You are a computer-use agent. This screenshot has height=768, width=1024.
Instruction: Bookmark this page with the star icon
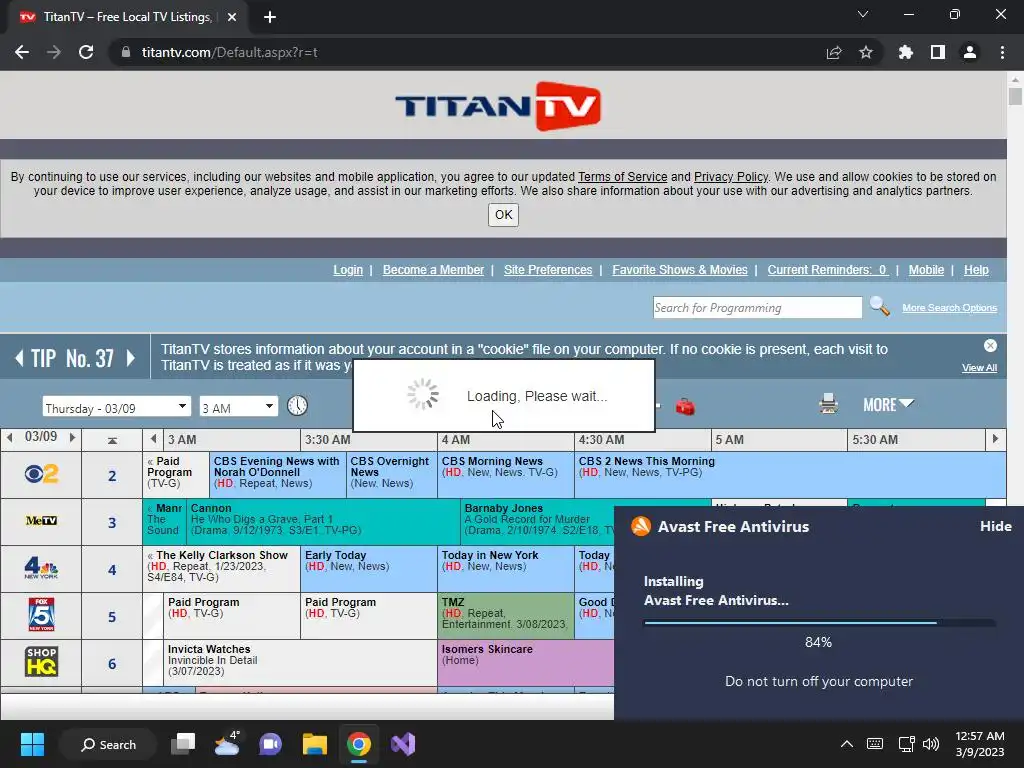[866, 52]
